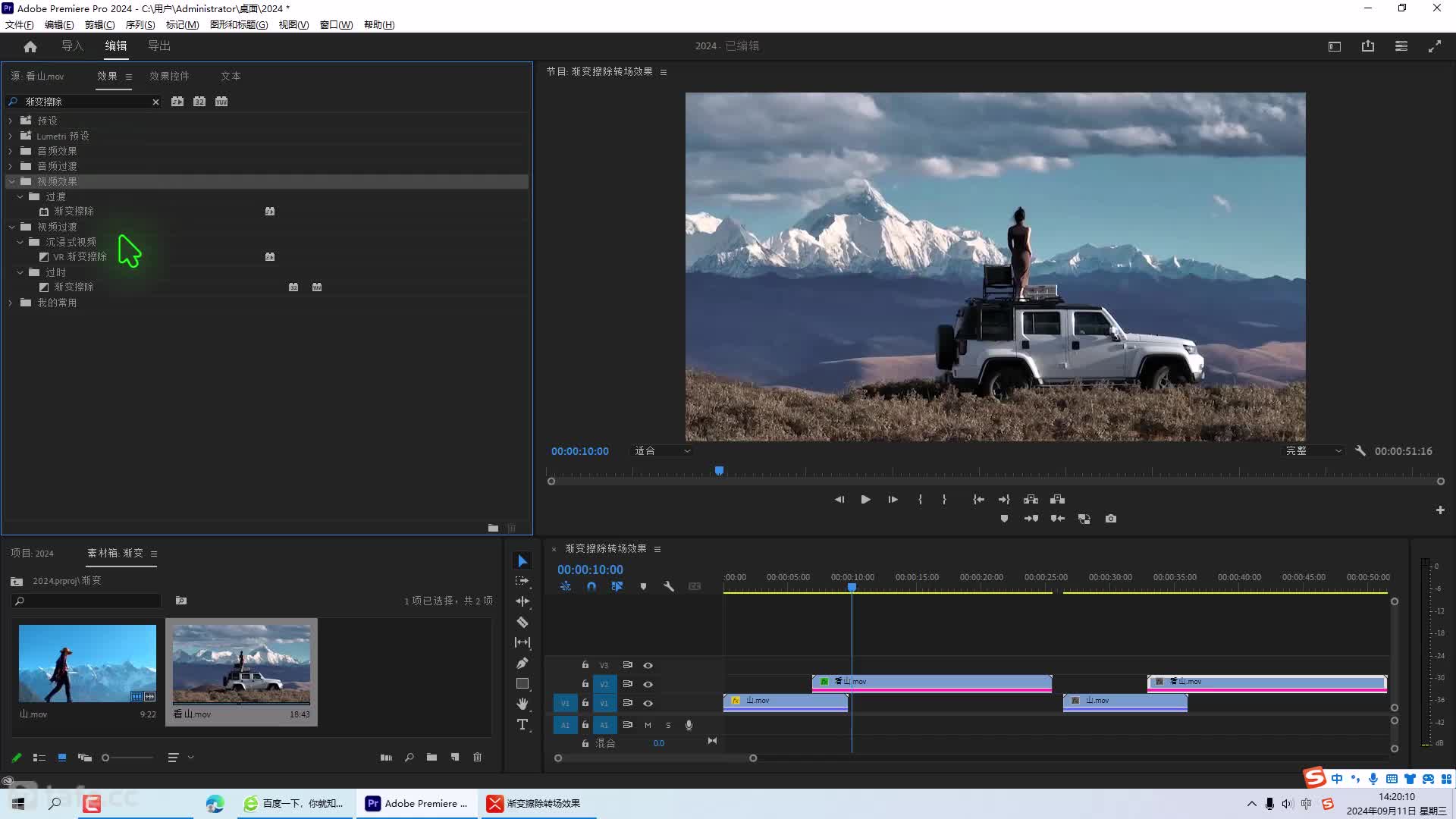Clear the effects search field
The image size is (1456, 819).
(155, 102)
